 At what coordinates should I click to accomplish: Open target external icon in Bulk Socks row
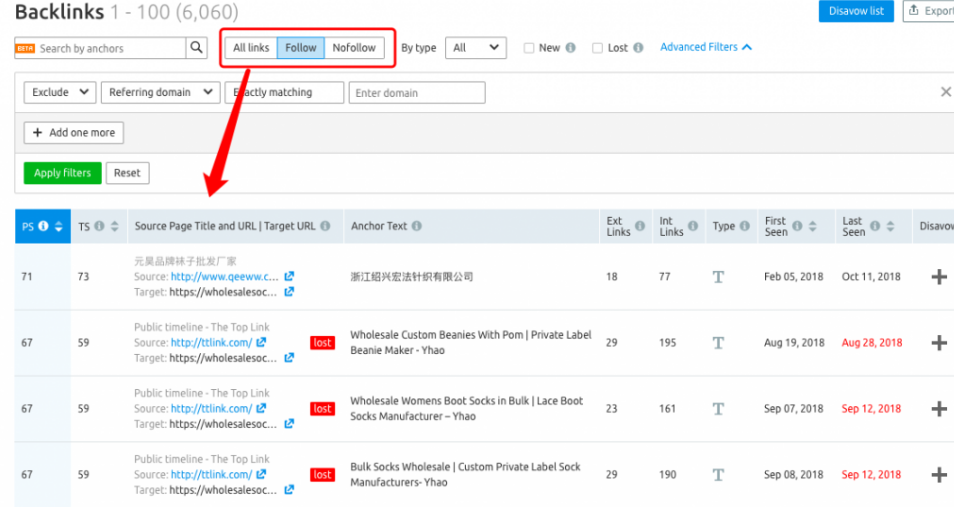[289, 489]
